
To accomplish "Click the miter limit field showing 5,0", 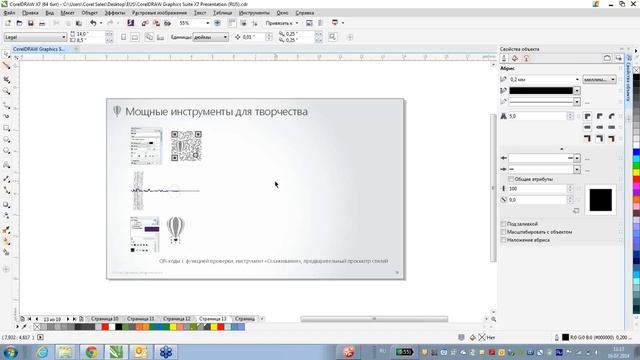I will click(x=538, y=116).
